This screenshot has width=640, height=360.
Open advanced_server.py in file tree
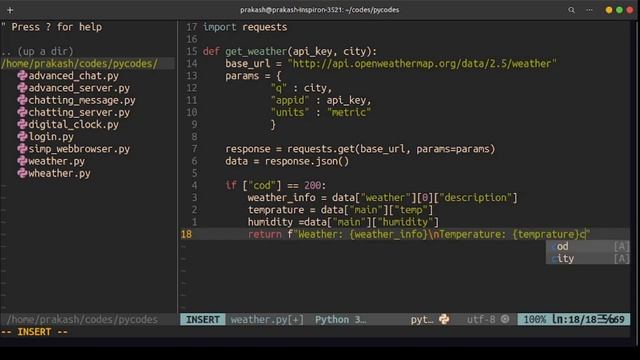tap(79, 88)
